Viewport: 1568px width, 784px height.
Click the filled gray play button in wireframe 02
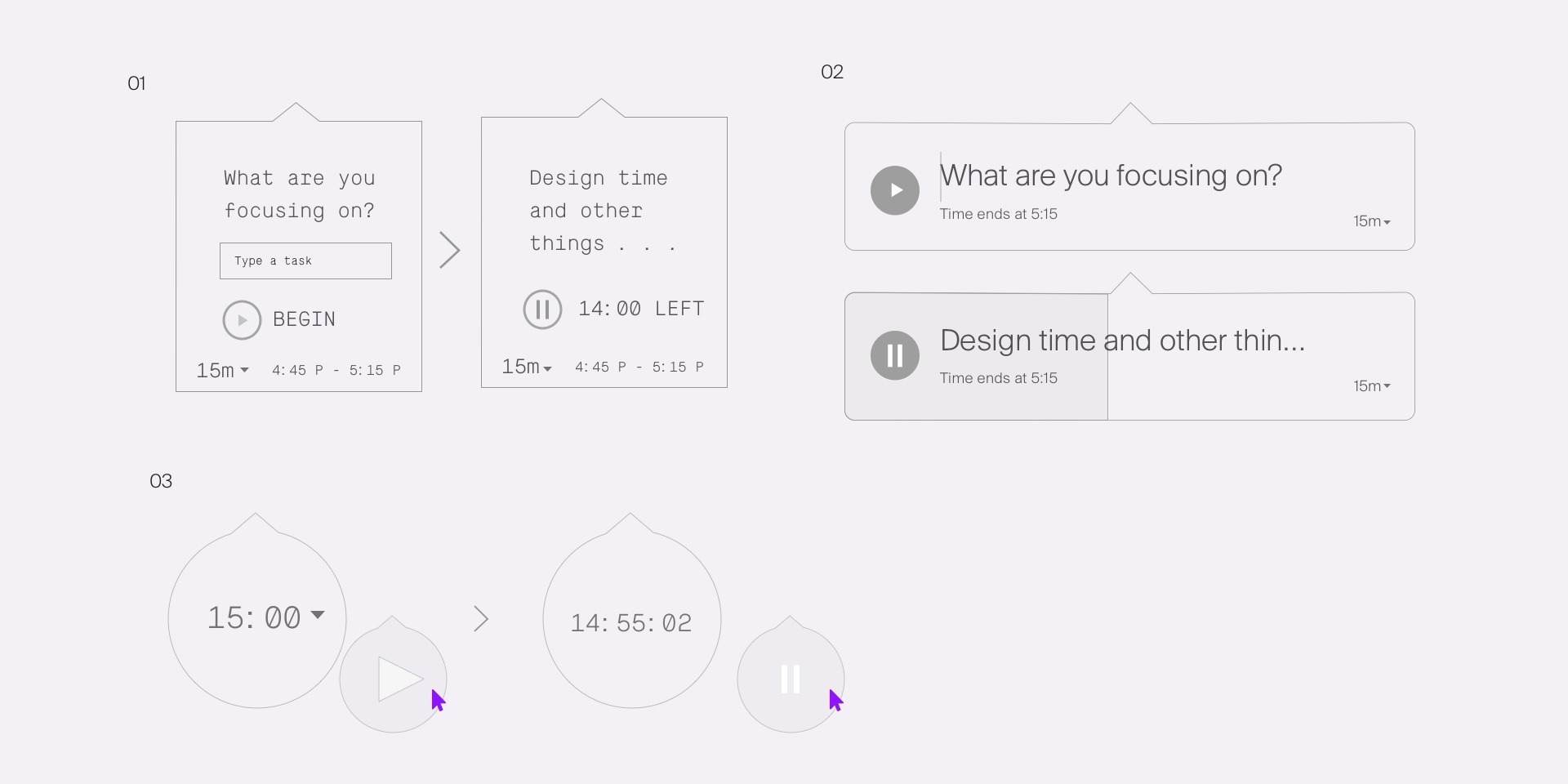(x=895, y=190)
